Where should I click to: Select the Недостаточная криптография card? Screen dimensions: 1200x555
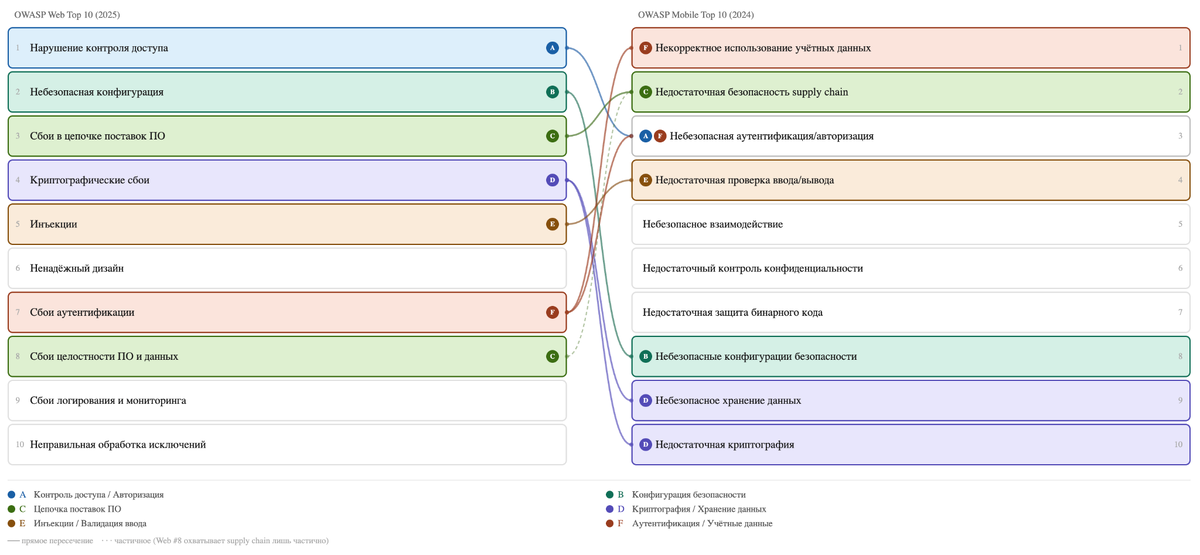click(x=911, y=444)
